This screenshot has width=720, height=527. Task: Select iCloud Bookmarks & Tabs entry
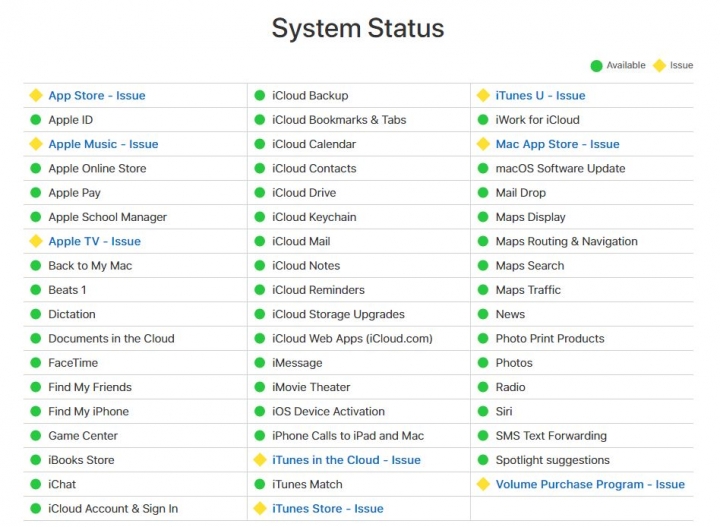(x=339, y=120)
